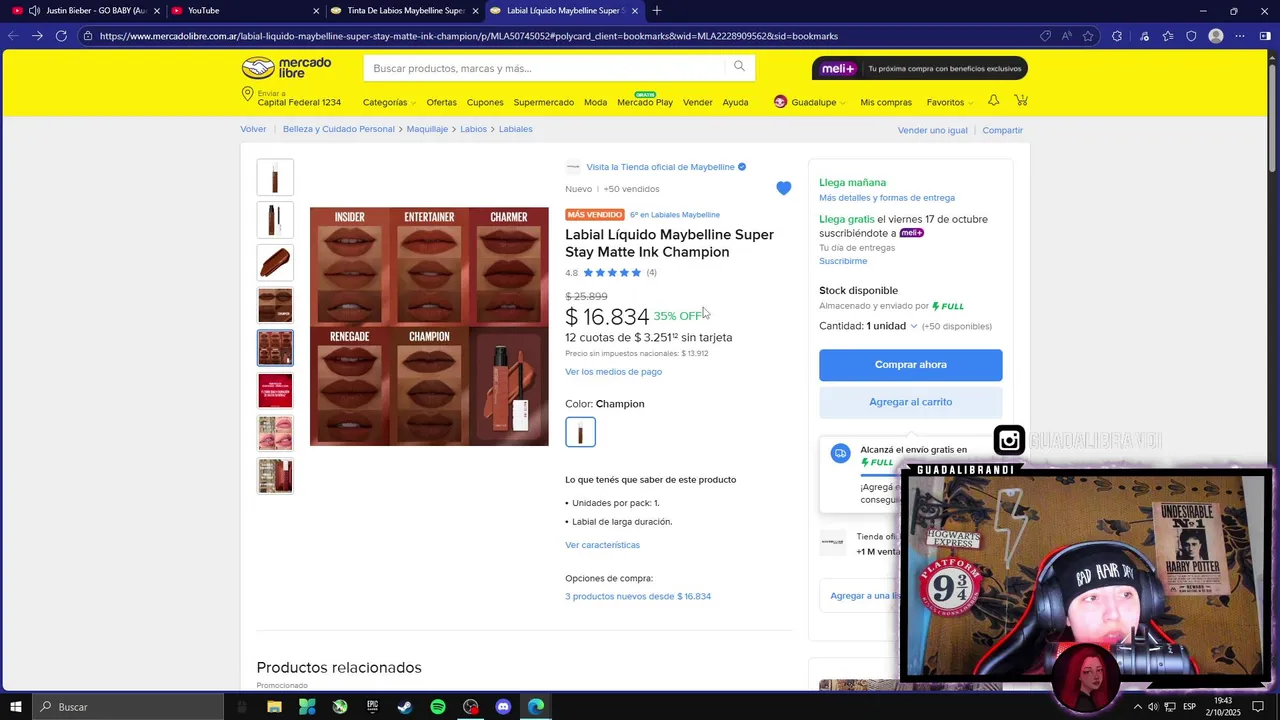Viewport: 1280px width, 720px height.
Task: Go to Belleza y Cuidado Personal breadcrumb
Action: click(339, 129)
